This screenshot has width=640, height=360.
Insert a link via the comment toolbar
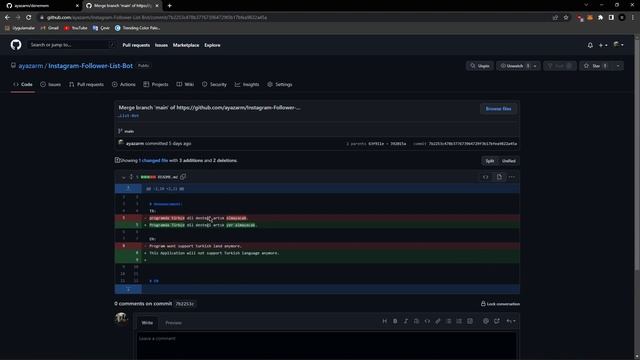coord(438,321)
